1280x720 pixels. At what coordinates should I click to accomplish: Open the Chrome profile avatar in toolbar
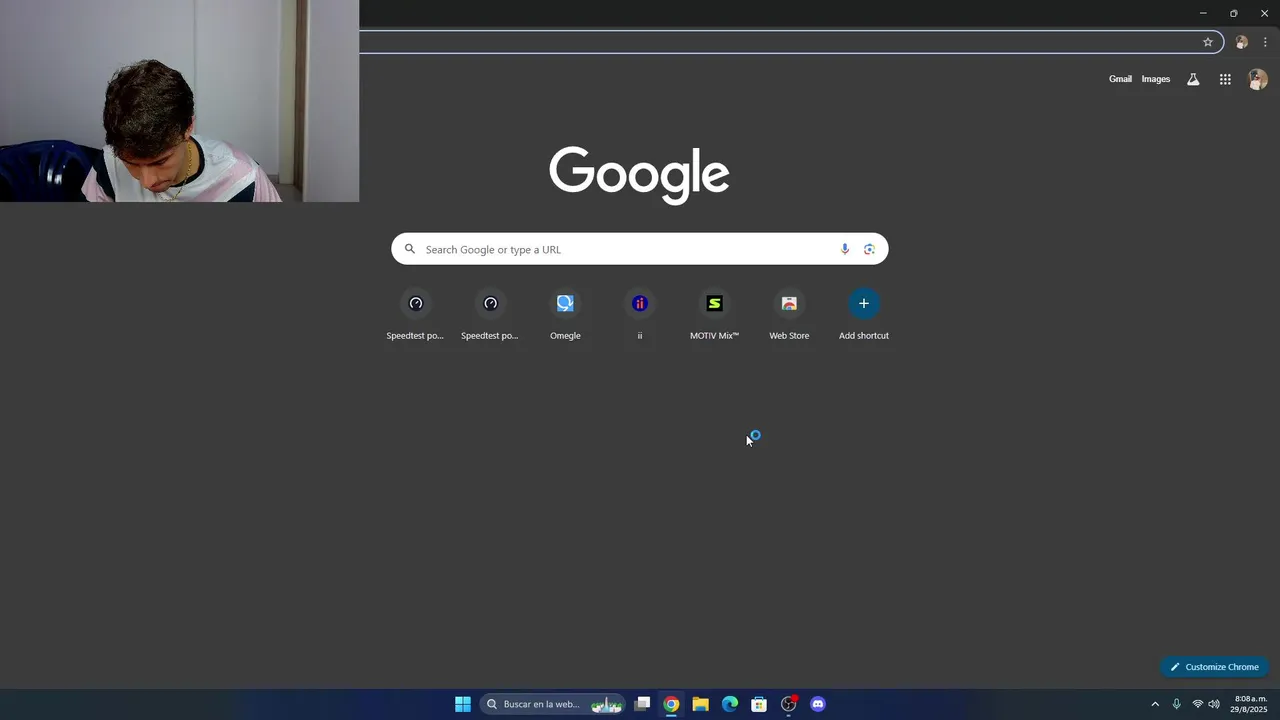click(x=1241, y=42)
